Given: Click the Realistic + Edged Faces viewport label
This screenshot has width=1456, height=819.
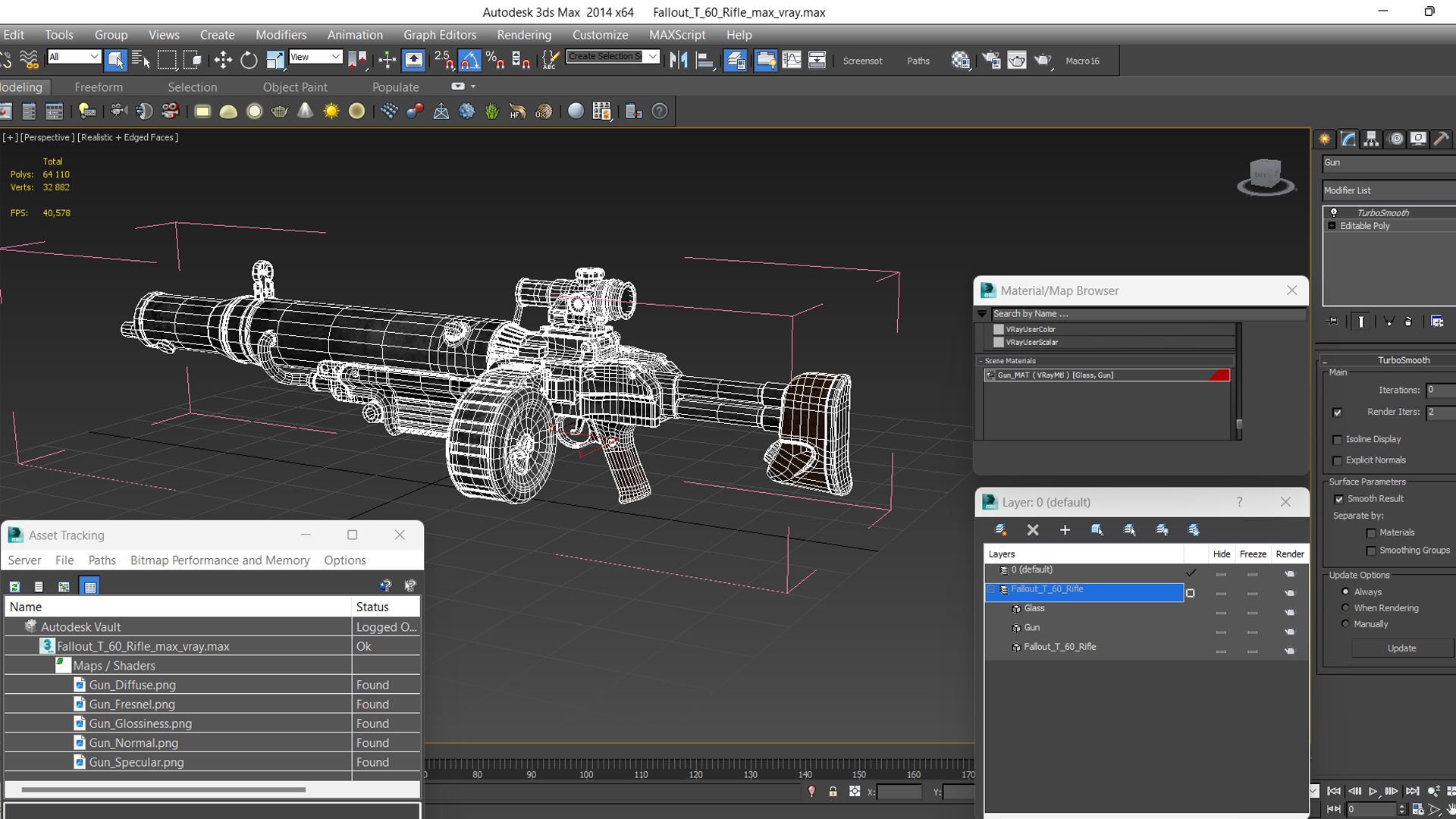Looking at the screenshot, I should click(x=128, y=137).
